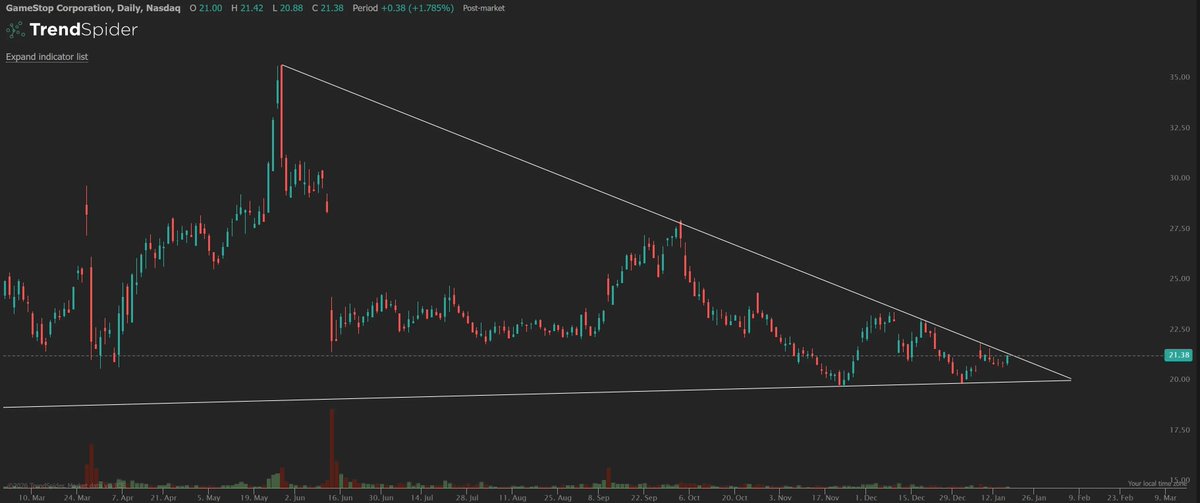Select the descending resistance trendline
1200x503 pixels.
point(676,222)
